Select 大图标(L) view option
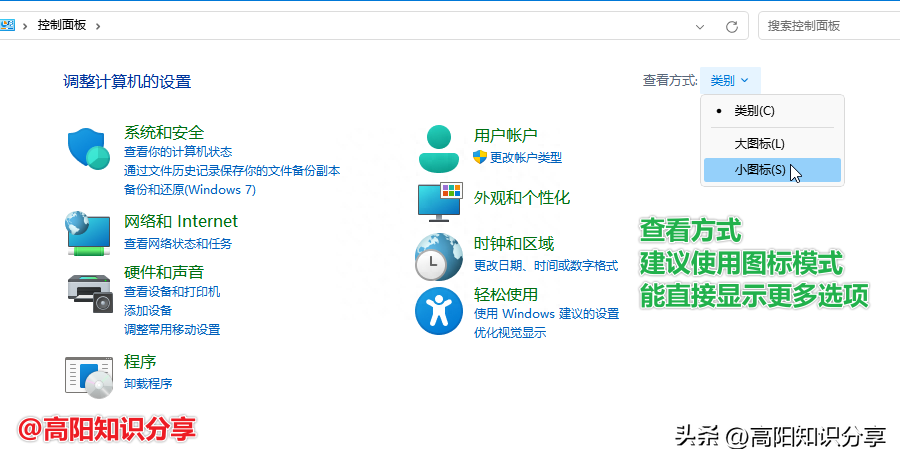900x461 pixels. pos(773,144)
